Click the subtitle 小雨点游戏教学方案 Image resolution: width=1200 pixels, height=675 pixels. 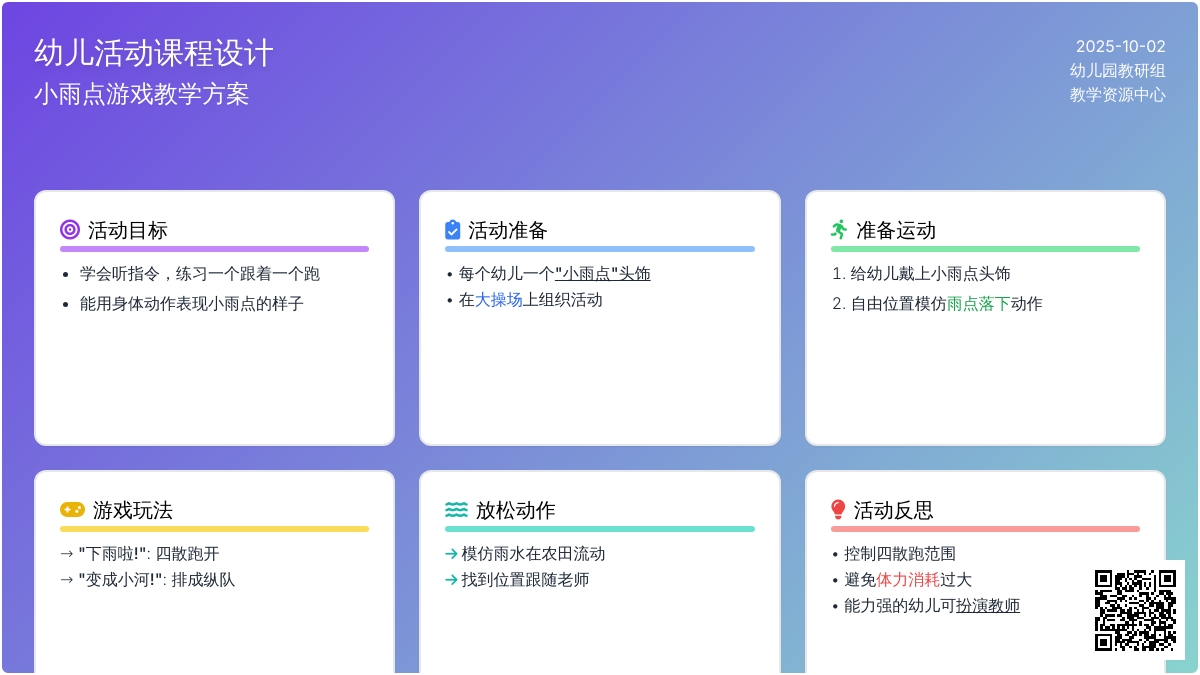pyautogui.click(x=141, y=94)
